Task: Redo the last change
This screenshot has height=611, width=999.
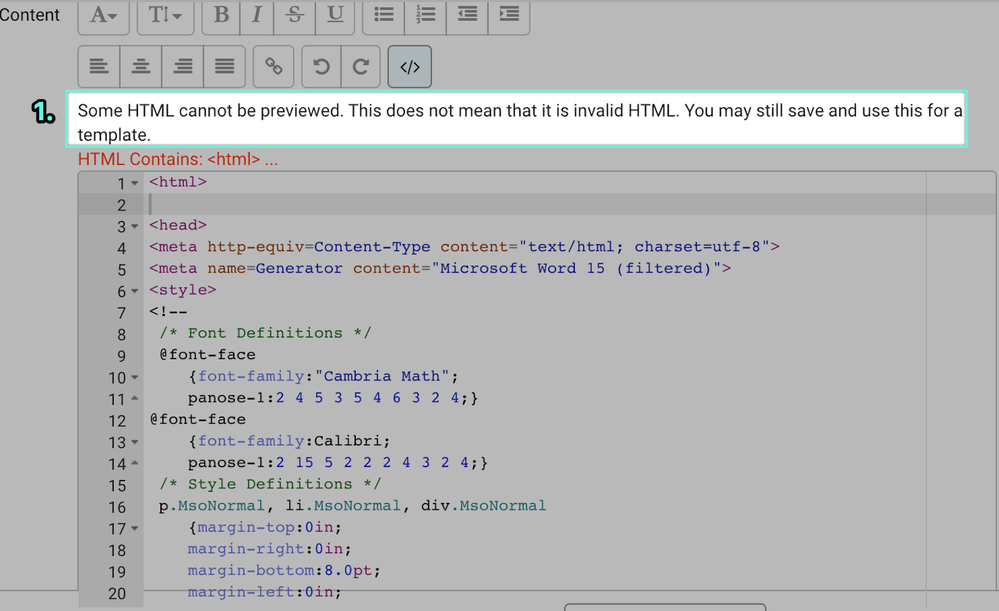Action: (361, 67)
